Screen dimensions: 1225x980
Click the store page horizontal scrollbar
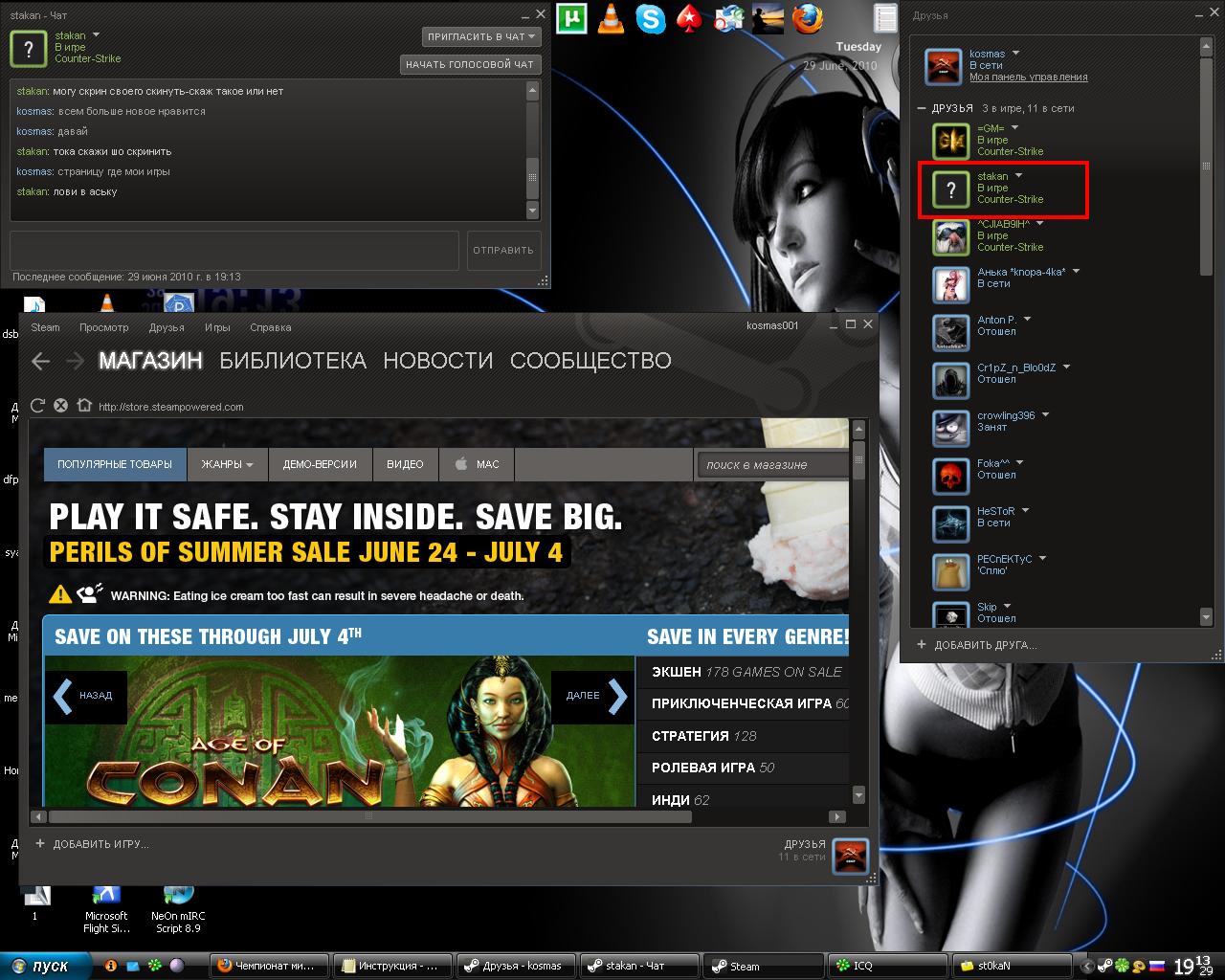click(369, 817)
